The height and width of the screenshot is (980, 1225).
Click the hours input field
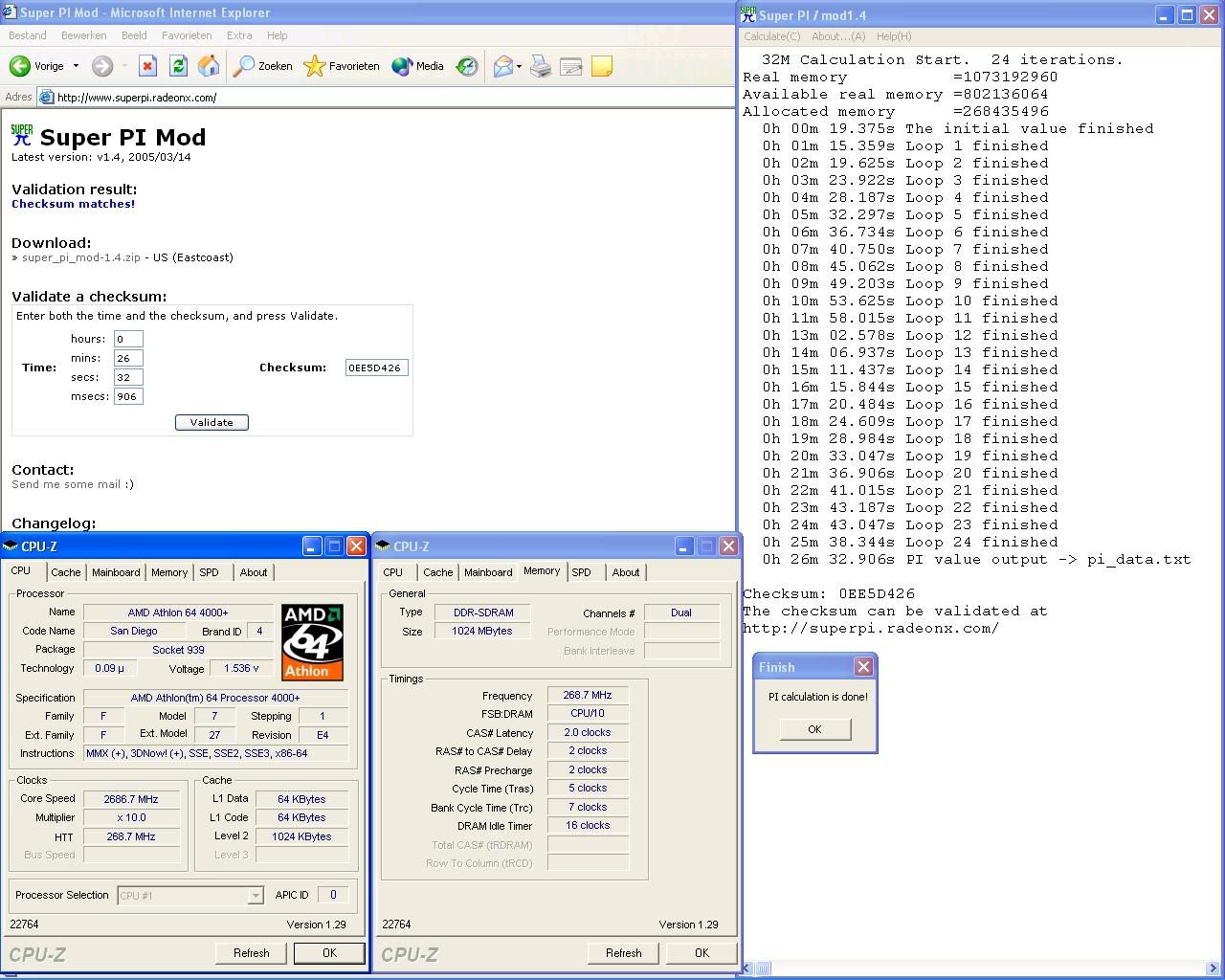coord(128,339)
